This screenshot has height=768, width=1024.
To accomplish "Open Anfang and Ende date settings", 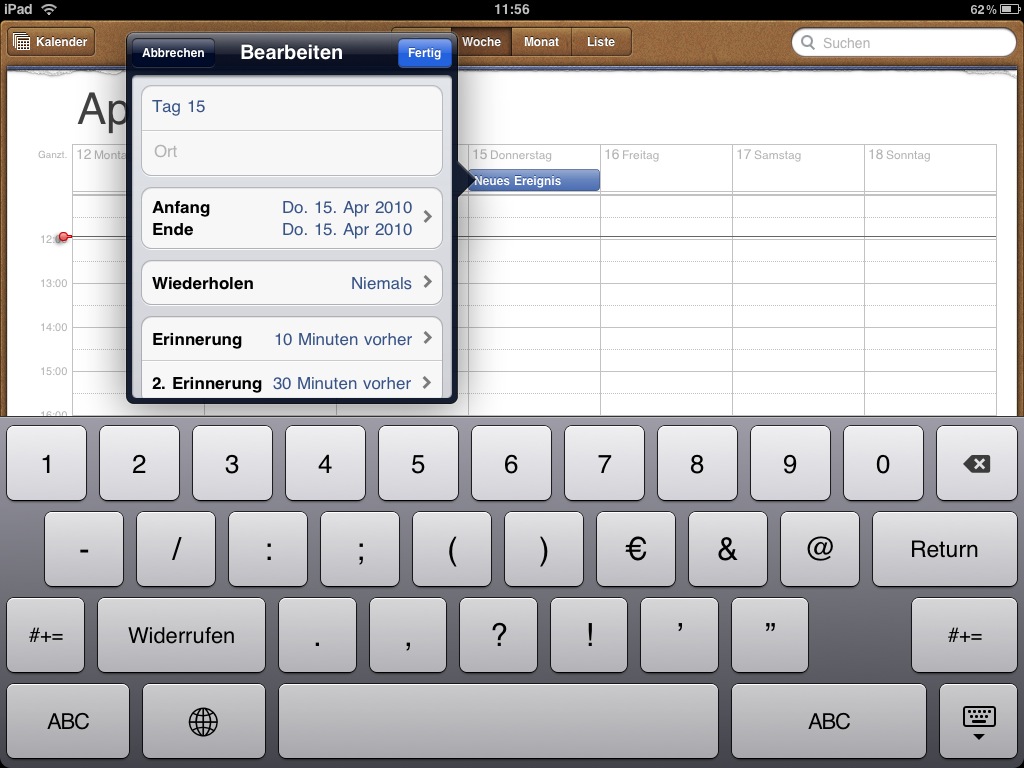I will [x=291, y=218].
